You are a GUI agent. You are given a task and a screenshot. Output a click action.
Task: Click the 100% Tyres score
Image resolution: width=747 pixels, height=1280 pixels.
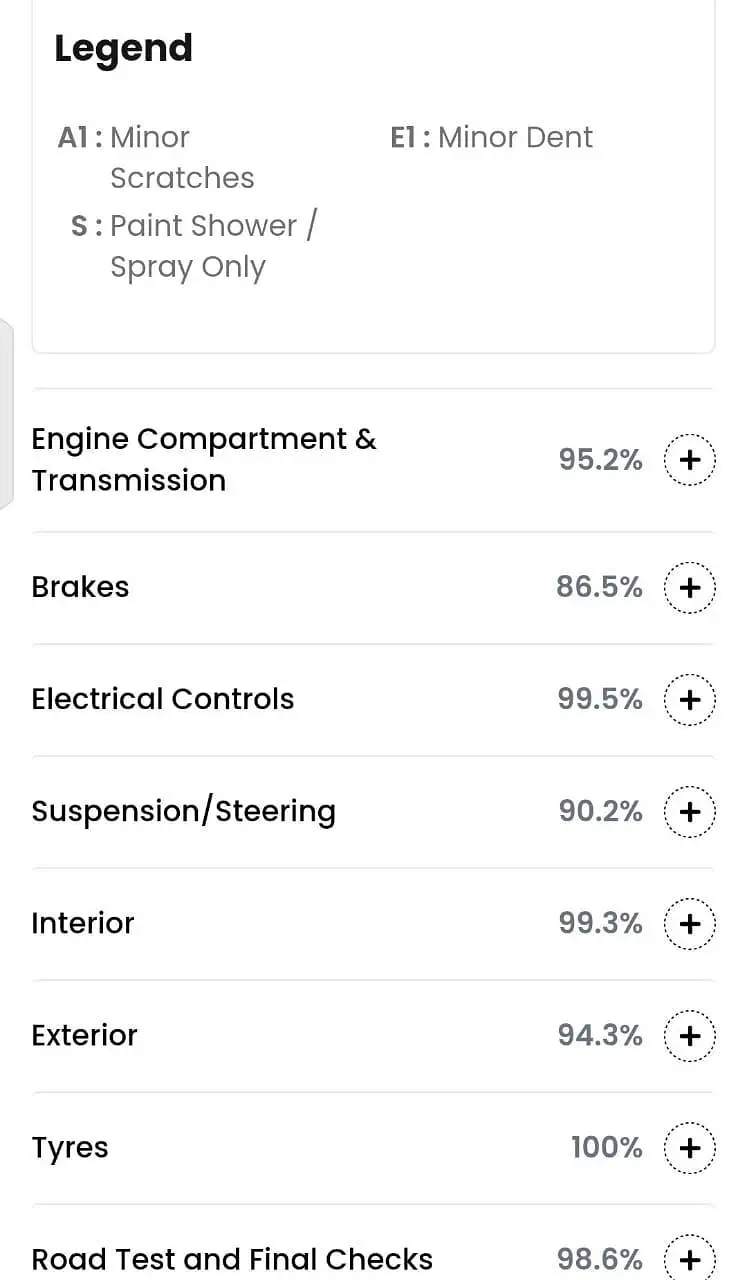(606, 1147)
